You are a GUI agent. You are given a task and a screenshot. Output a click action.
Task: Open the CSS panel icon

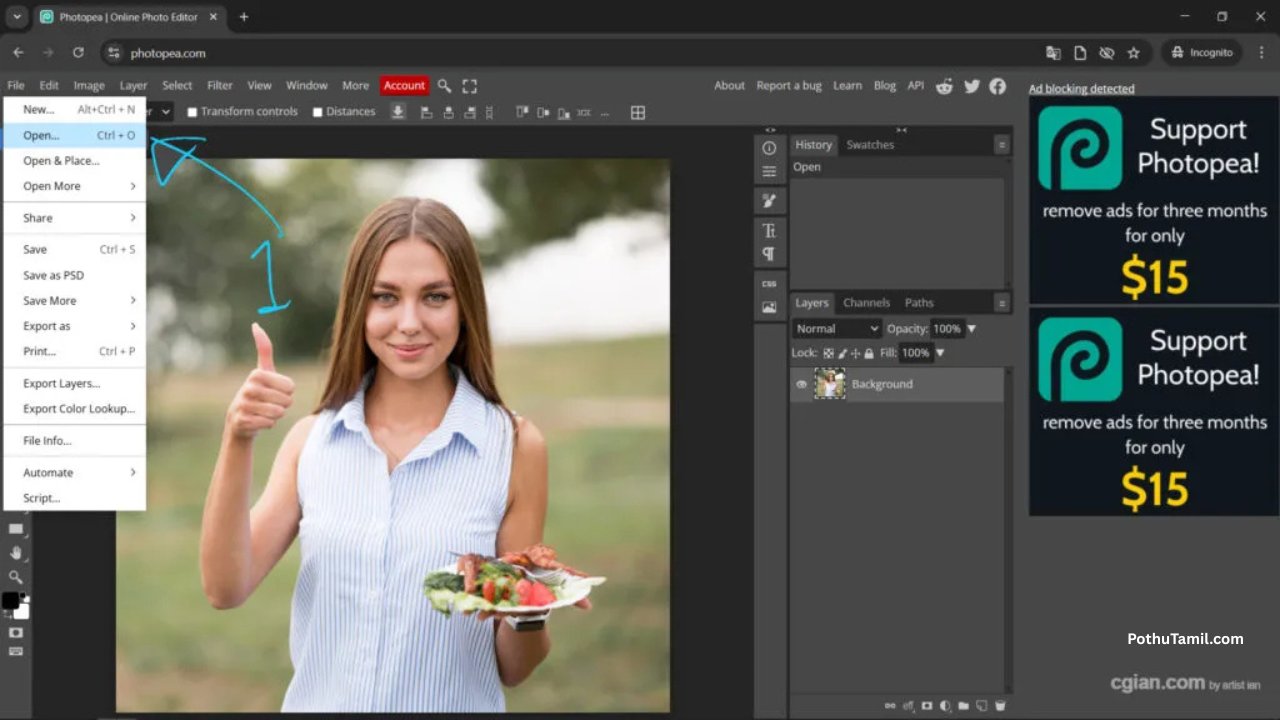coord(769,284)
